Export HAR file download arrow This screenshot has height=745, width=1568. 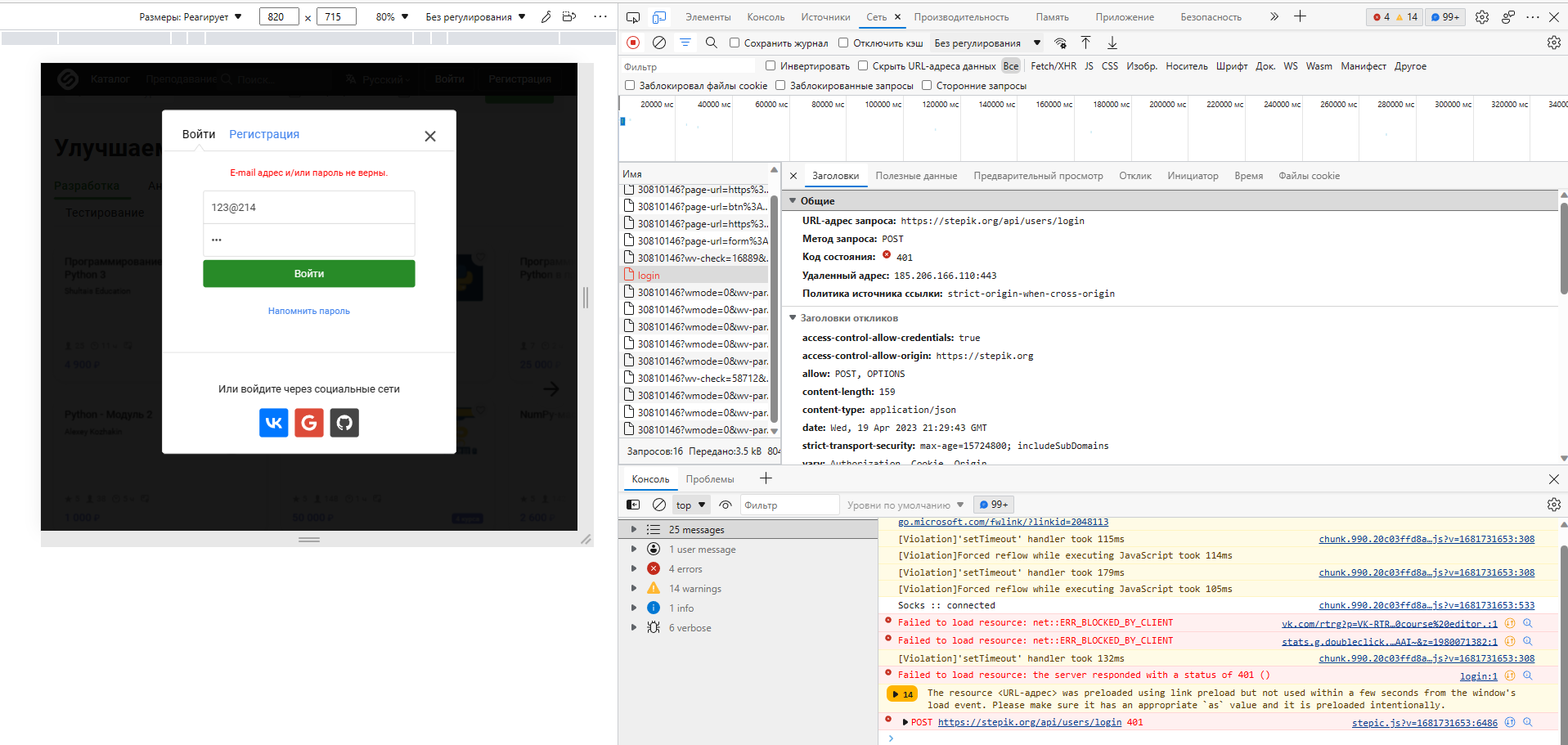[x=1112, y=43]
